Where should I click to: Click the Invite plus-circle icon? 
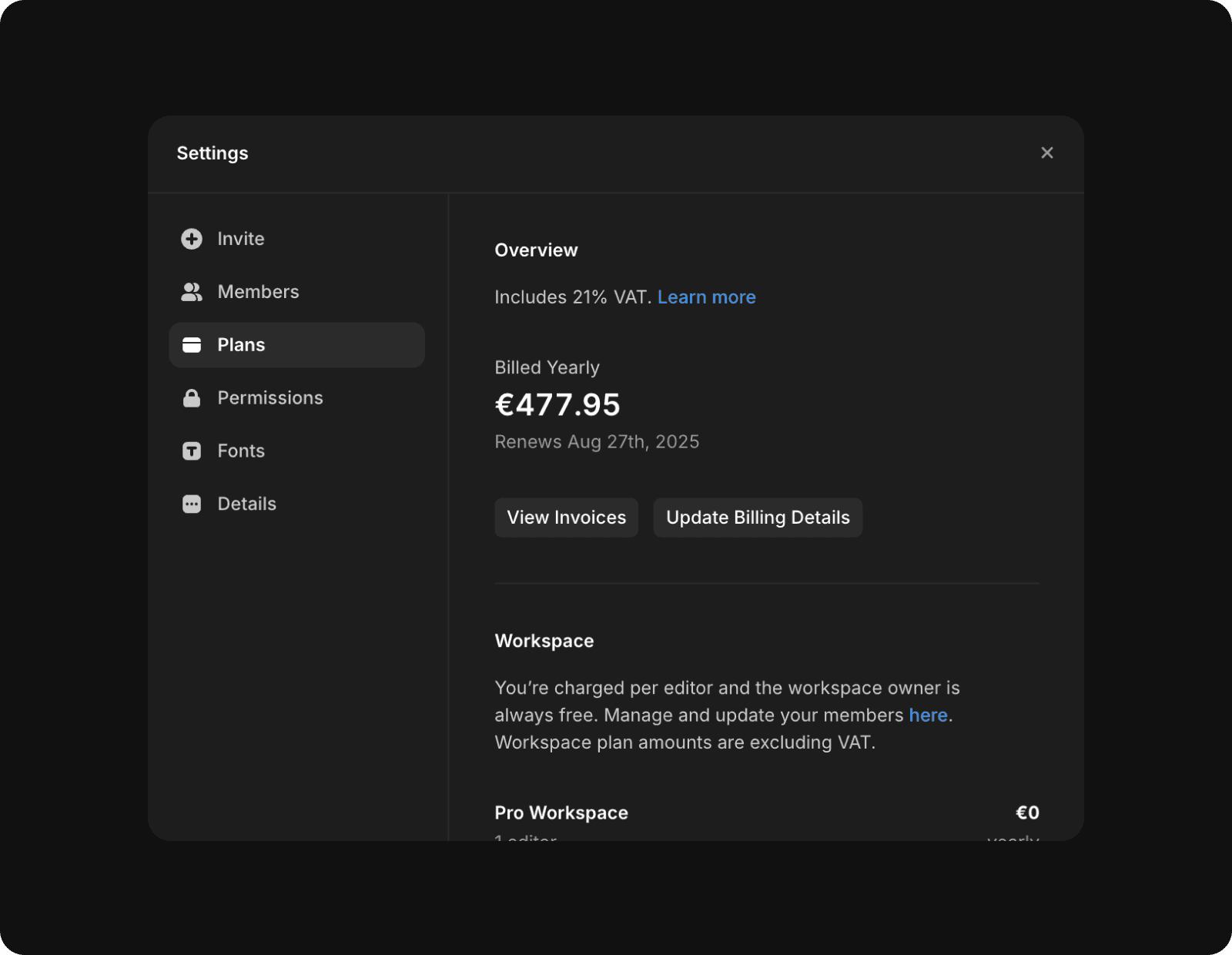[192, 239]
